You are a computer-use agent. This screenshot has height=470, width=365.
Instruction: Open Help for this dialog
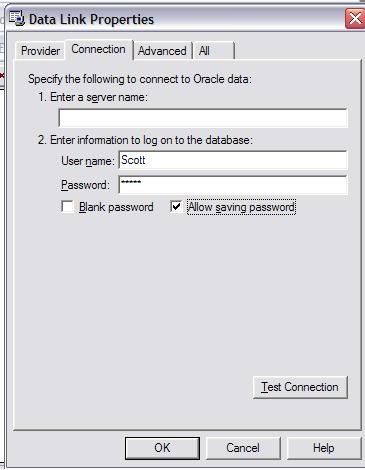click(x=324, y=448)
